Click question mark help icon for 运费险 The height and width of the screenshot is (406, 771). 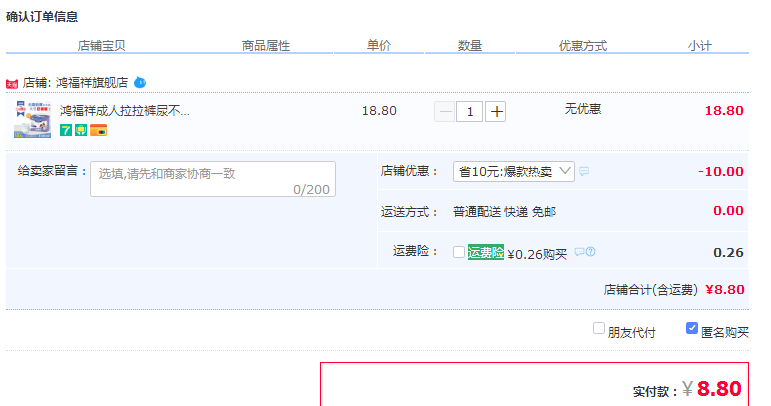click(591, 252)
